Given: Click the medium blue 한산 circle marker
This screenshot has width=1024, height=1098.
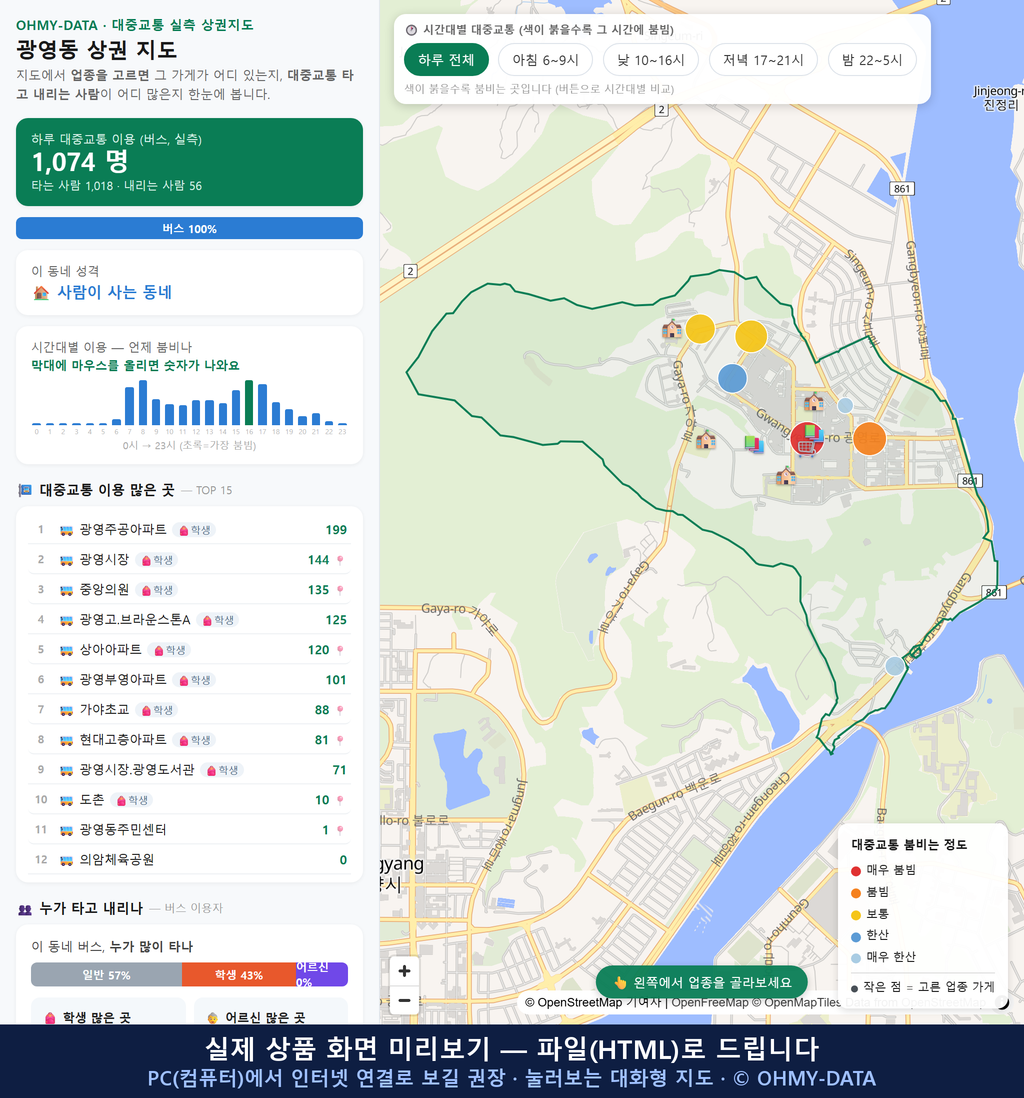Looking at the screenshot, I should click(x=732, y=378).
